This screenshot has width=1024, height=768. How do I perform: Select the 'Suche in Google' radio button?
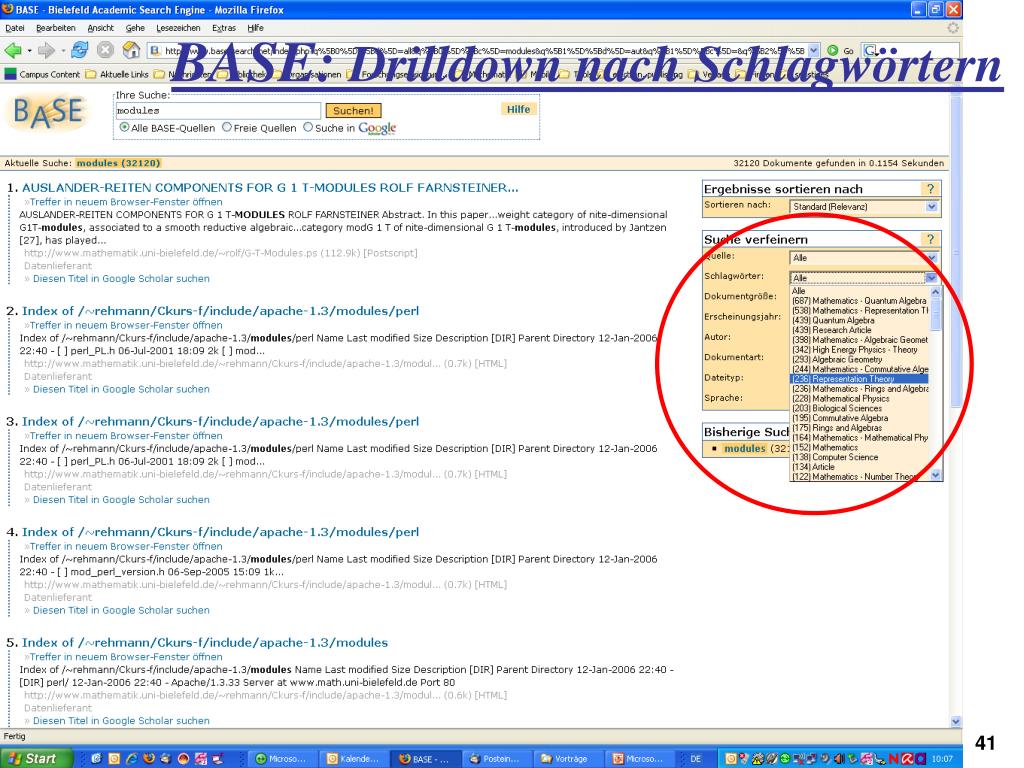308,127
